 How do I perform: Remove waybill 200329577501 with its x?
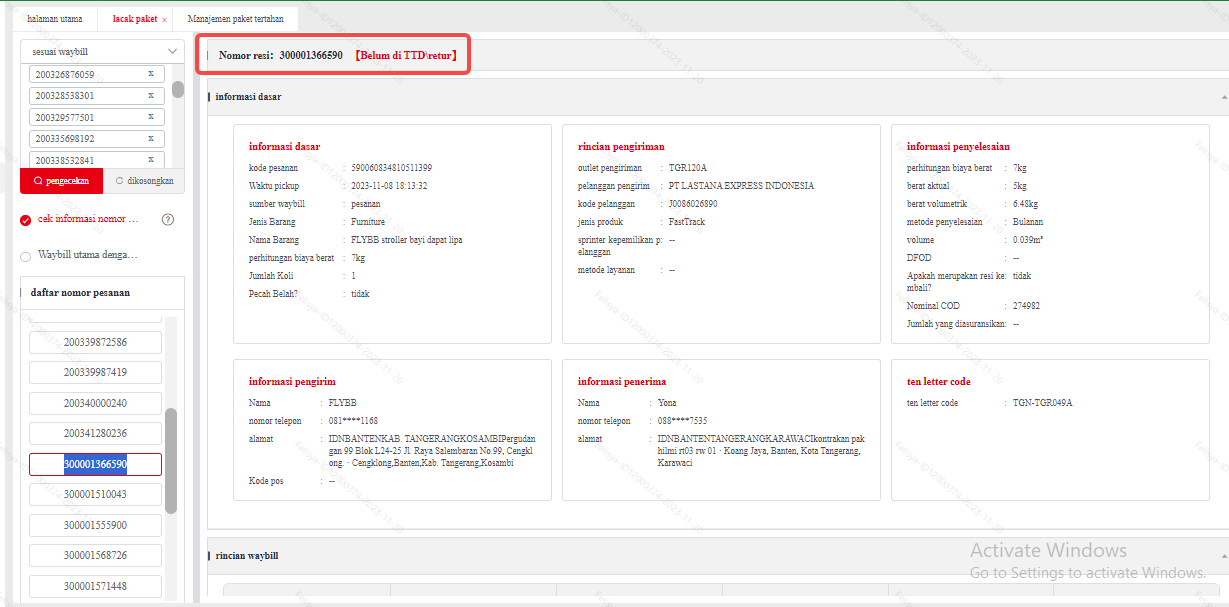click(x=151, y=117)
